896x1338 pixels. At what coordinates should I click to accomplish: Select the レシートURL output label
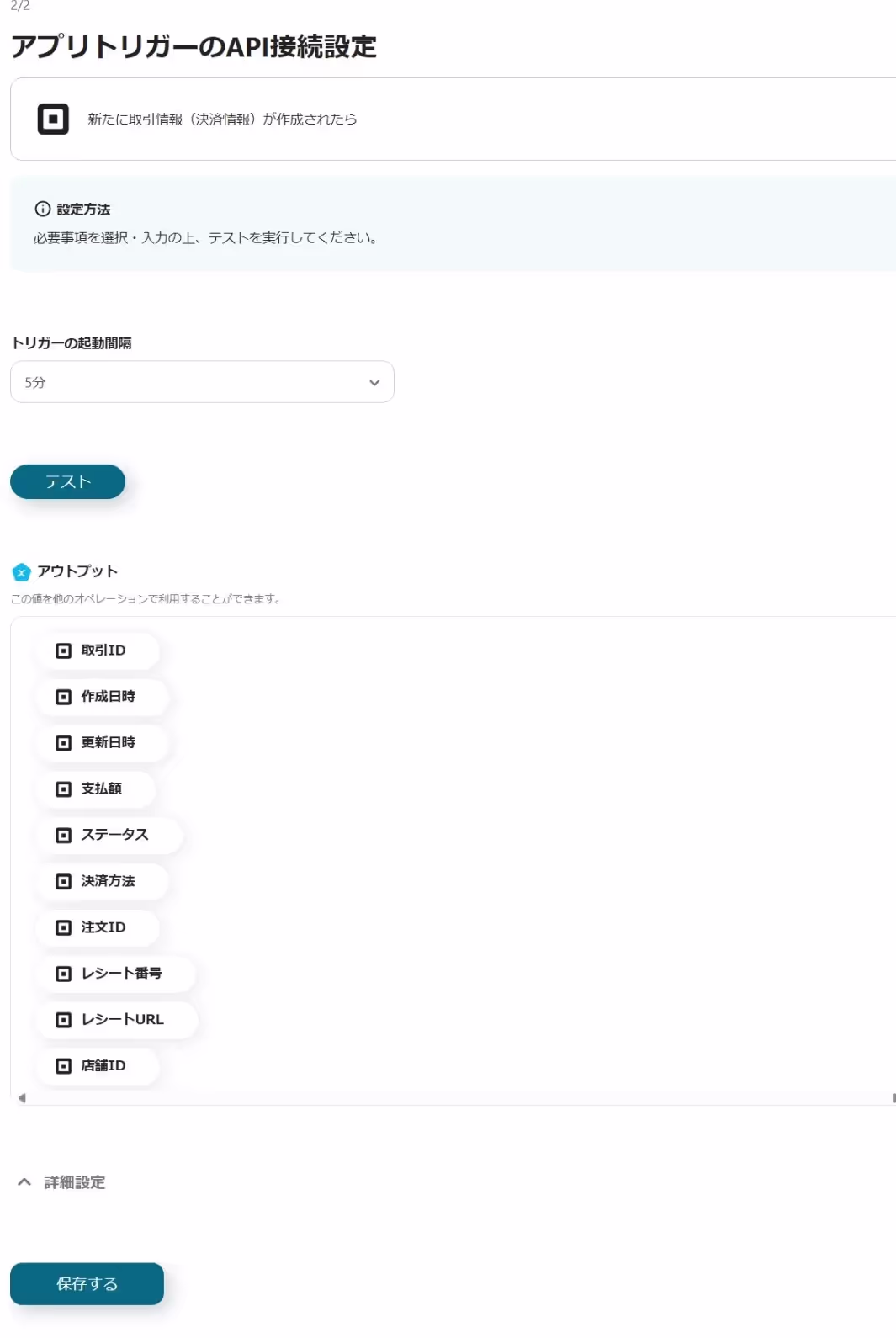click(x=123, y=1020)
